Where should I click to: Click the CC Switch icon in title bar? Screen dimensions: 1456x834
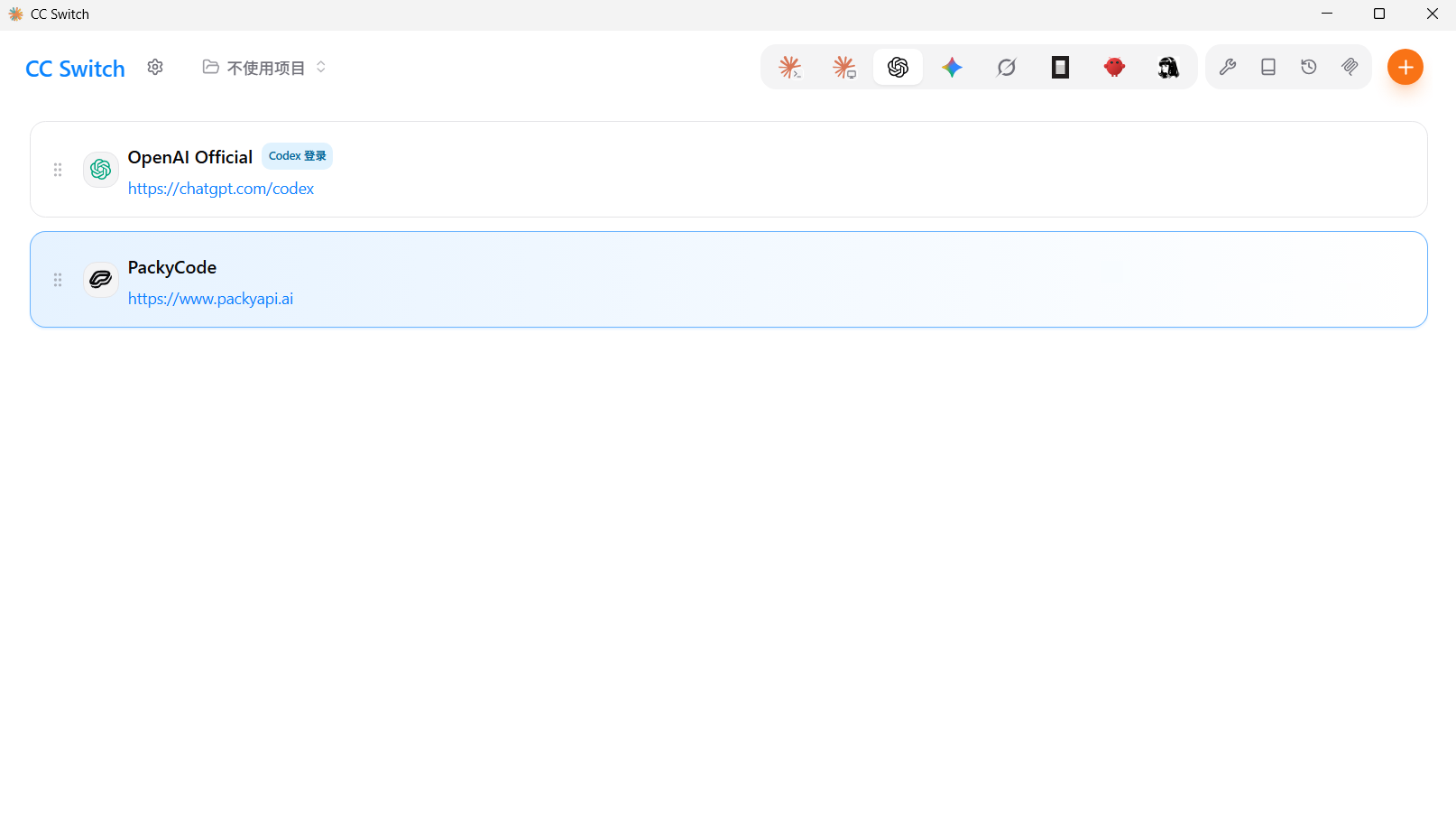coord(15,14)
